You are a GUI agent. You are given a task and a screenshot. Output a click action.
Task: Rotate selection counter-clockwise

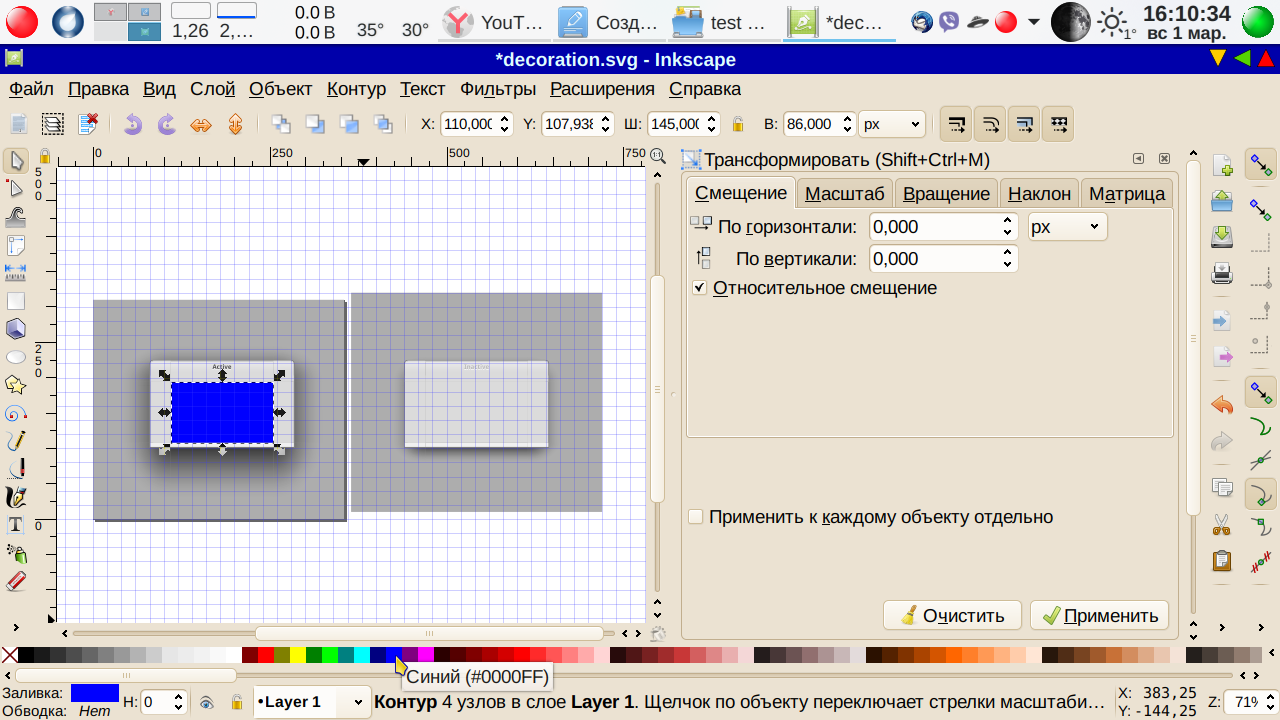point(133,124)
